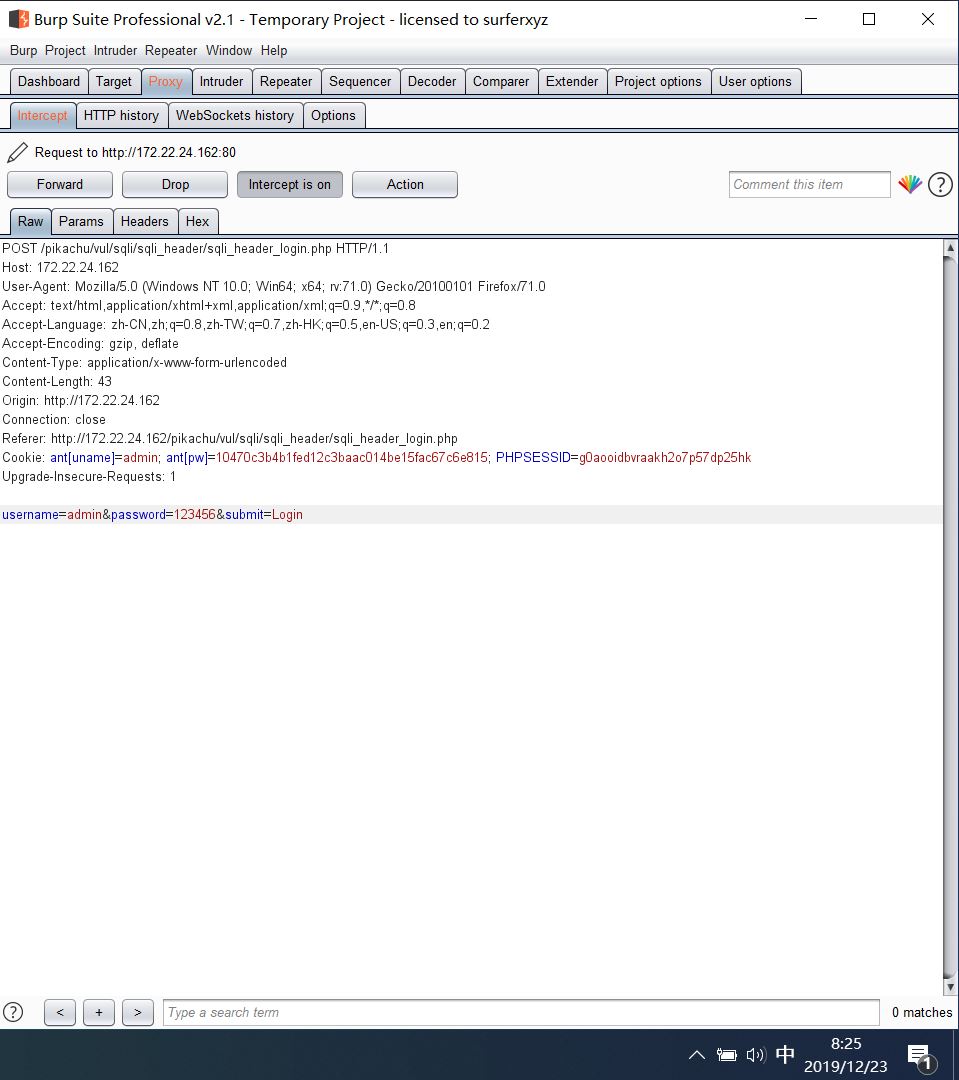959x1080 pixels.
Task: Open search options plus button
Action: (99, 1012)
